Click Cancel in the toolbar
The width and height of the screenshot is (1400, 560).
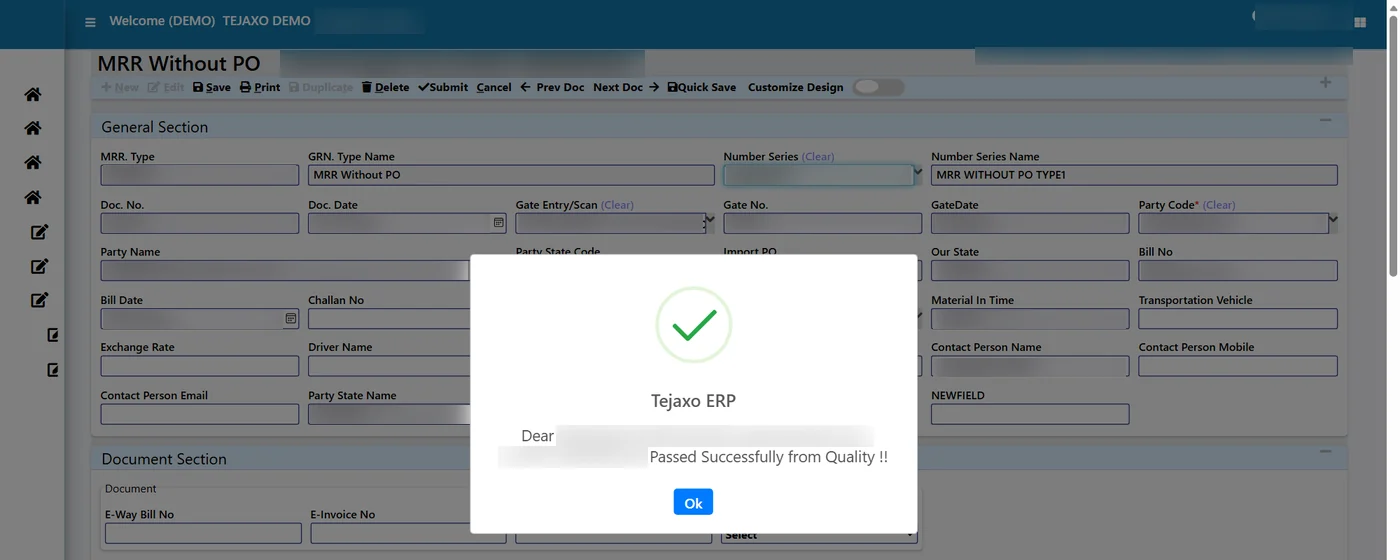tap(494, 87)
